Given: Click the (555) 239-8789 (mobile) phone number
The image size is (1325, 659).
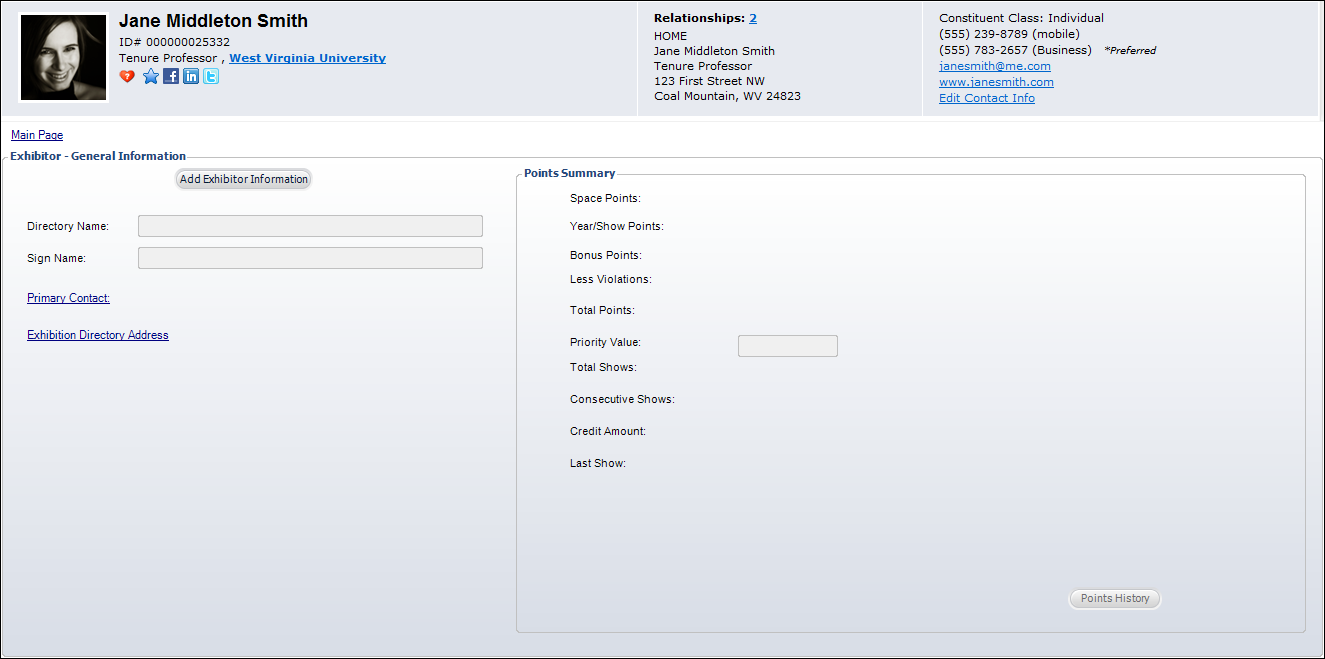Looking at the screenshot, I should click(x=1009, y=34).
